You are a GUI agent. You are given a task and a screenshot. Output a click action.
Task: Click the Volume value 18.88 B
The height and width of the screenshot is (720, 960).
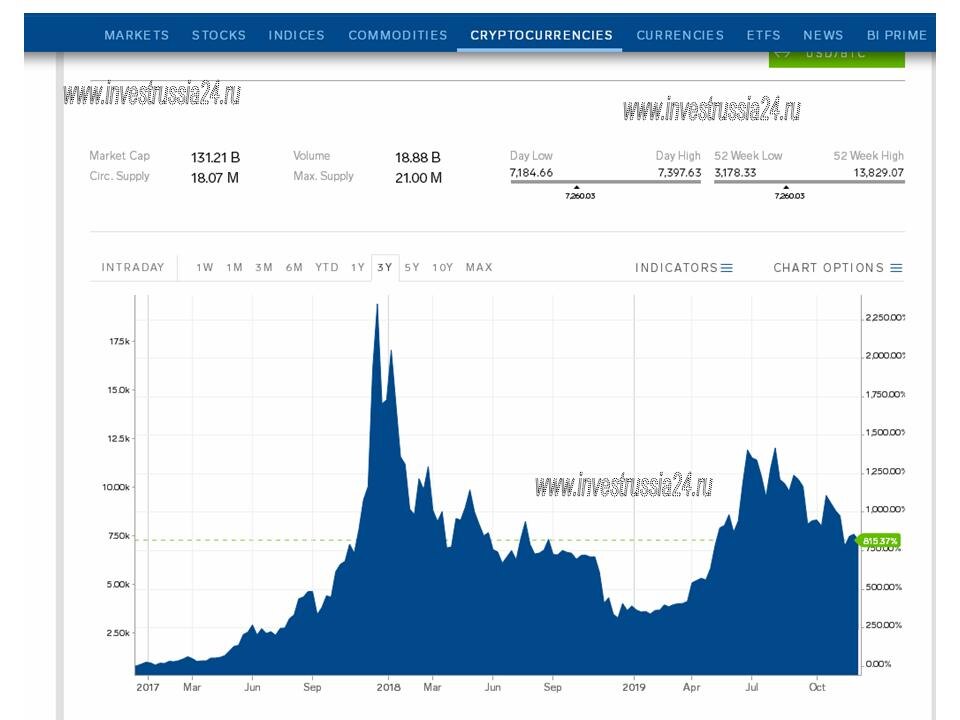tap(418, 158)
